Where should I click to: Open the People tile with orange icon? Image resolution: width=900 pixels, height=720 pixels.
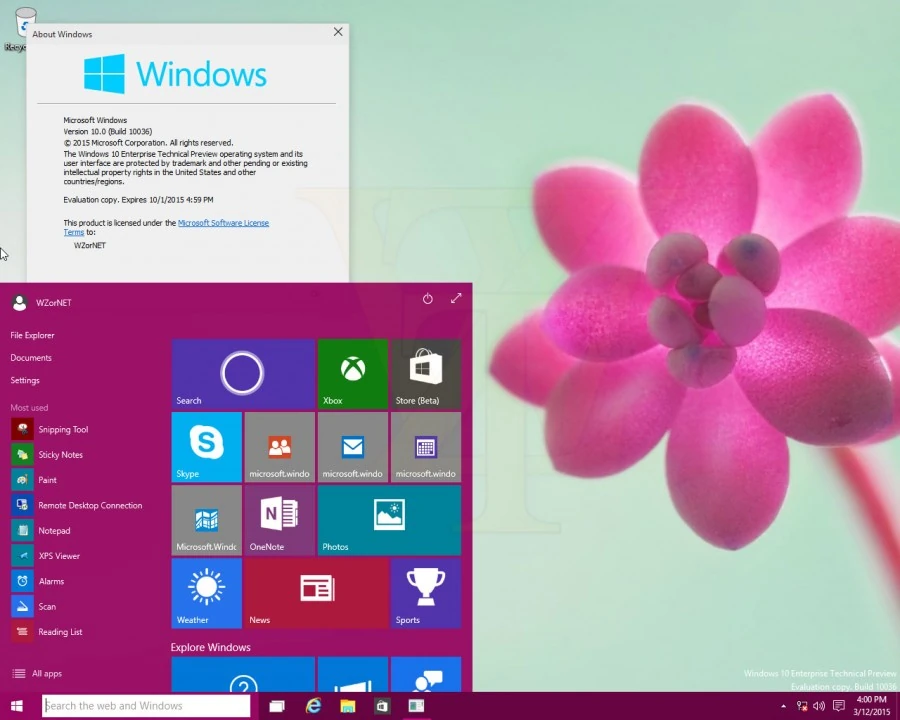[280, 447]
